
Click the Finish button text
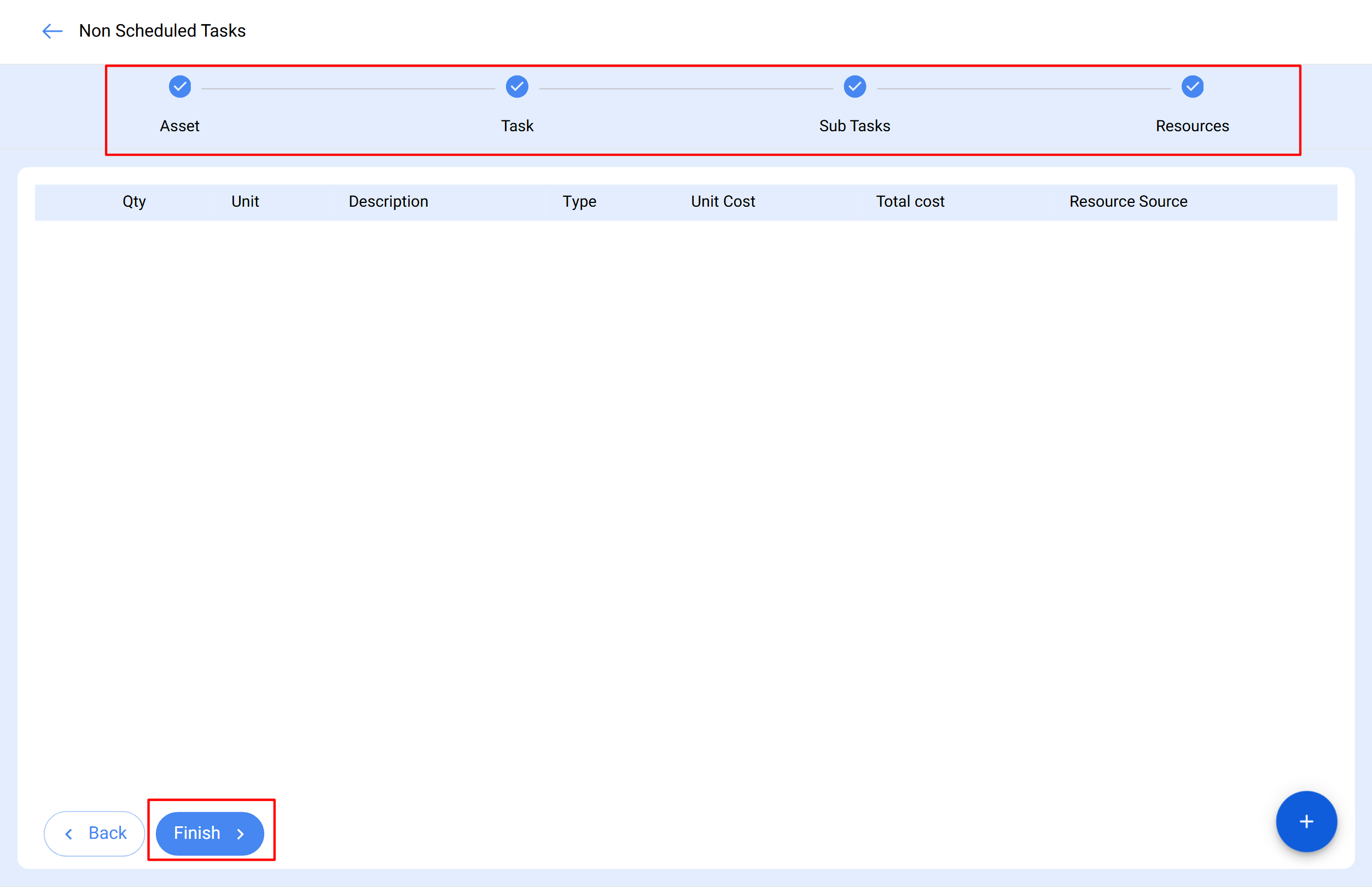tap(197, 833)
